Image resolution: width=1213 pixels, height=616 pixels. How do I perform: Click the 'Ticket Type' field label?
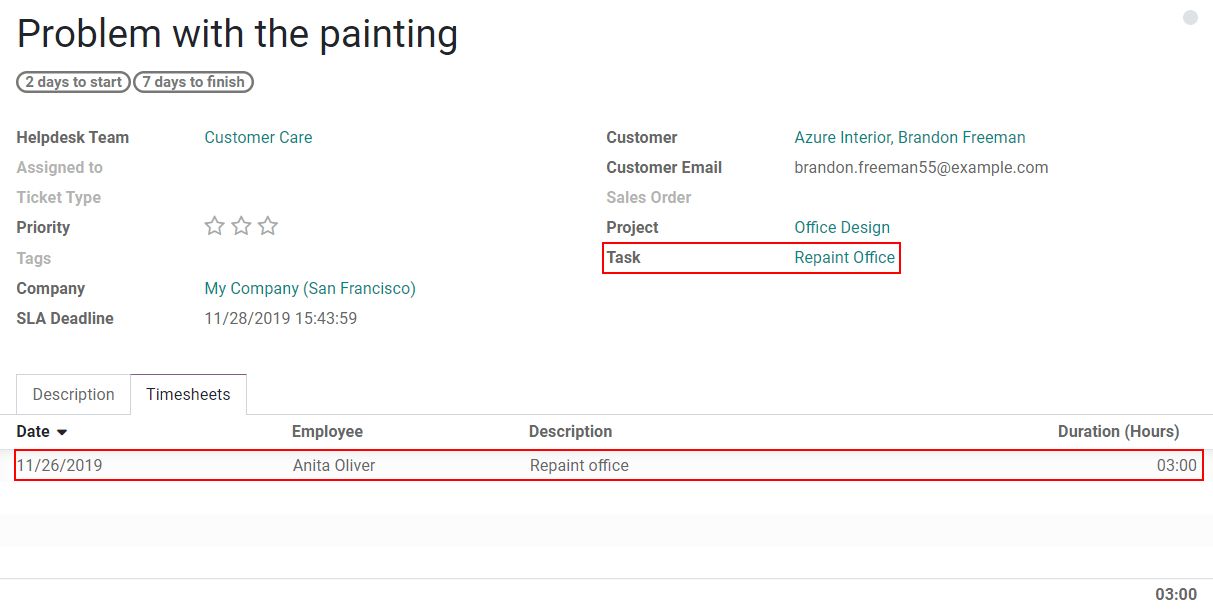(x=58, y=197)
